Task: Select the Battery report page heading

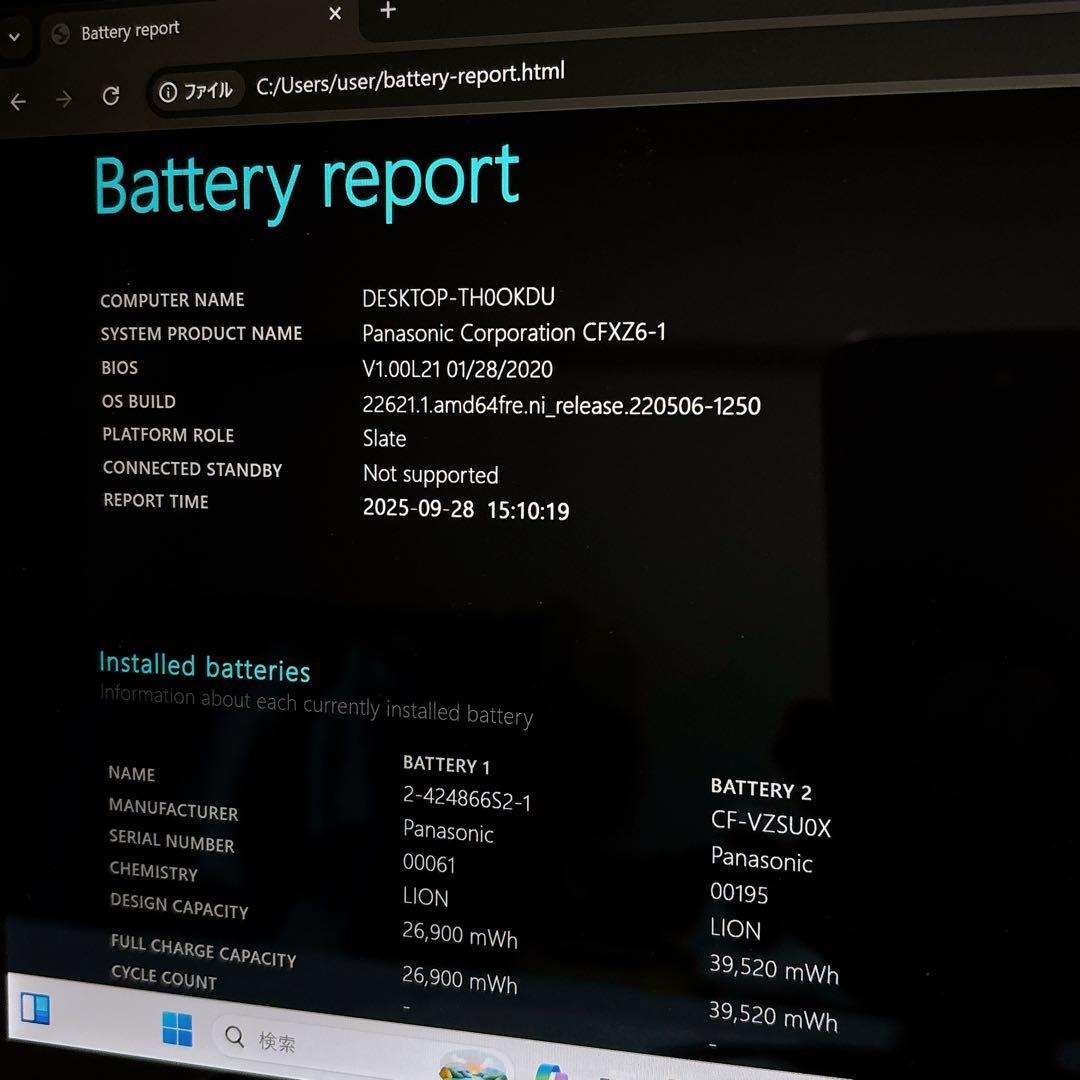Action: [x=305, y=181]
